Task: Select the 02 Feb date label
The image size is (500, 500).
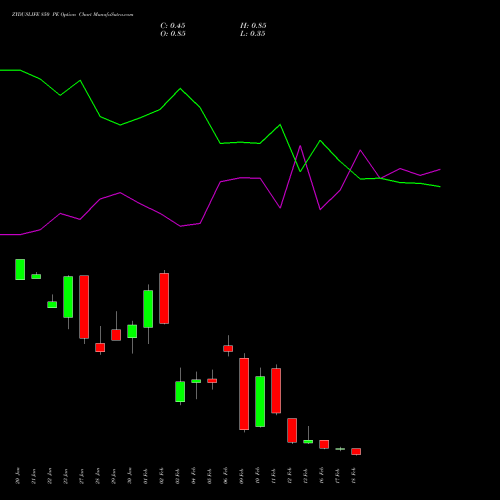Action: coord(162,476)
